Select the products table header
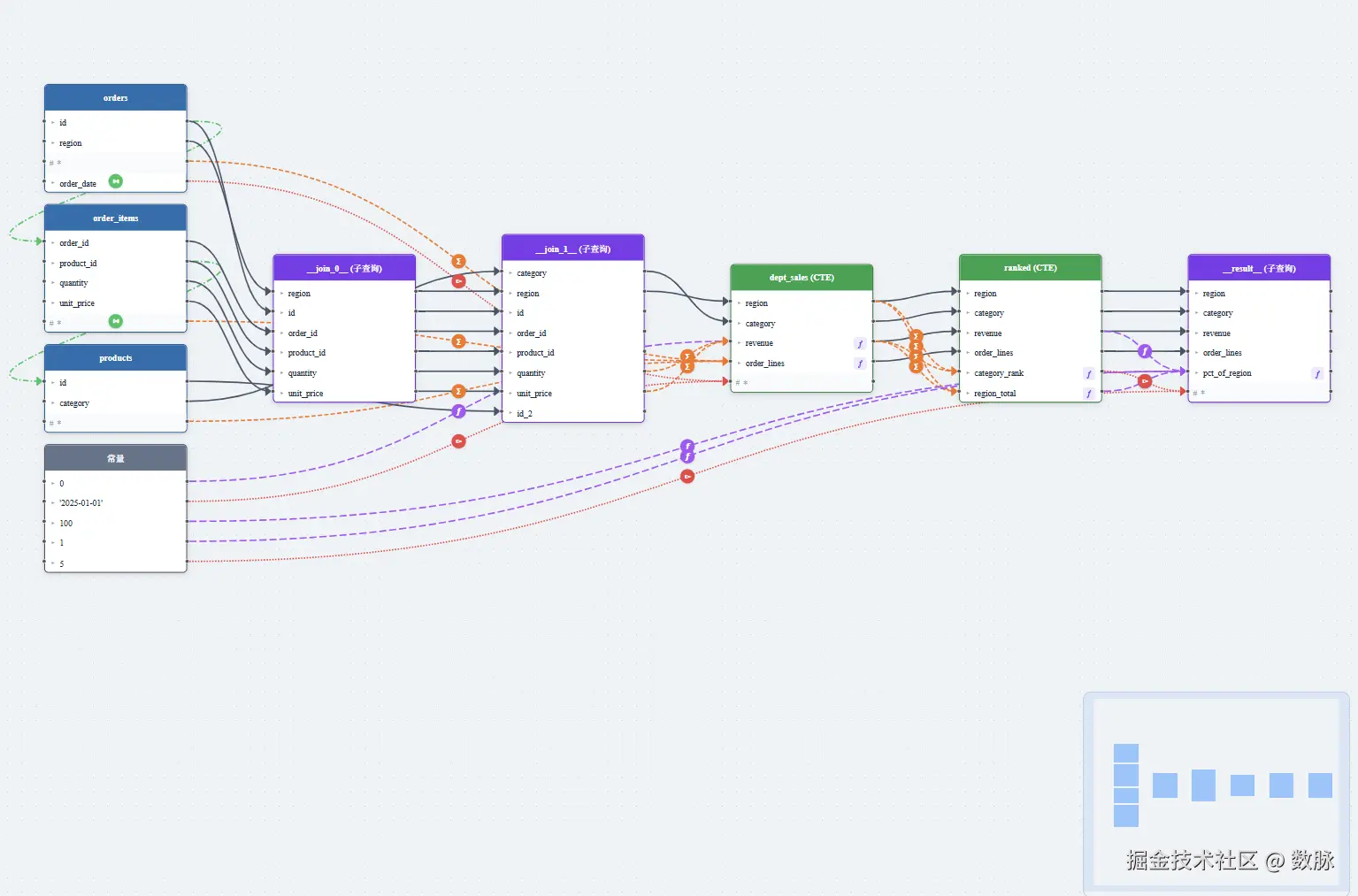The height and width of the screenshot is (896, 1358). pos(116,358)
